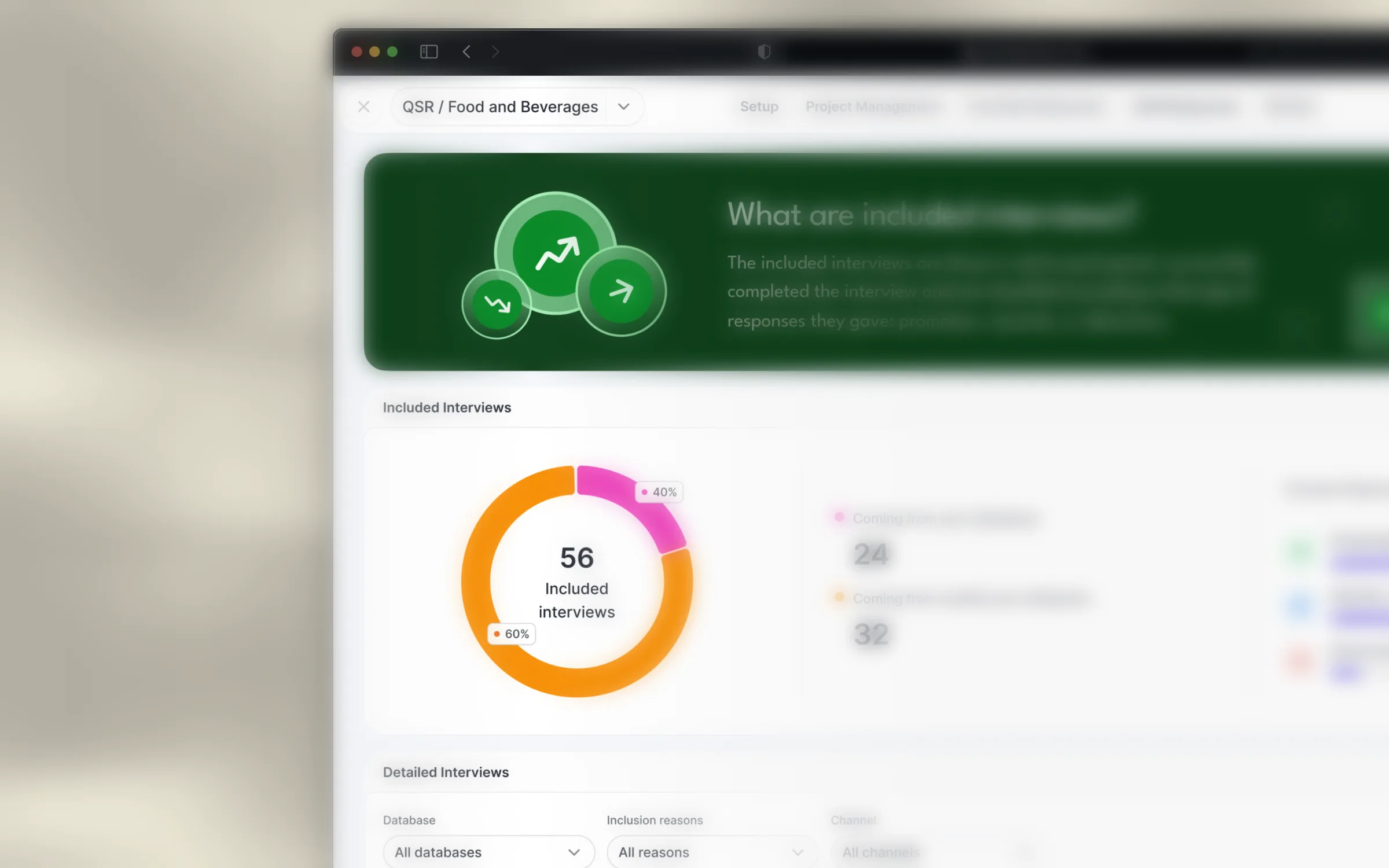The width and height of the screenshot is (1389, 868).
Task: Open the All databases dropdown
Action: tap(488, 852)
